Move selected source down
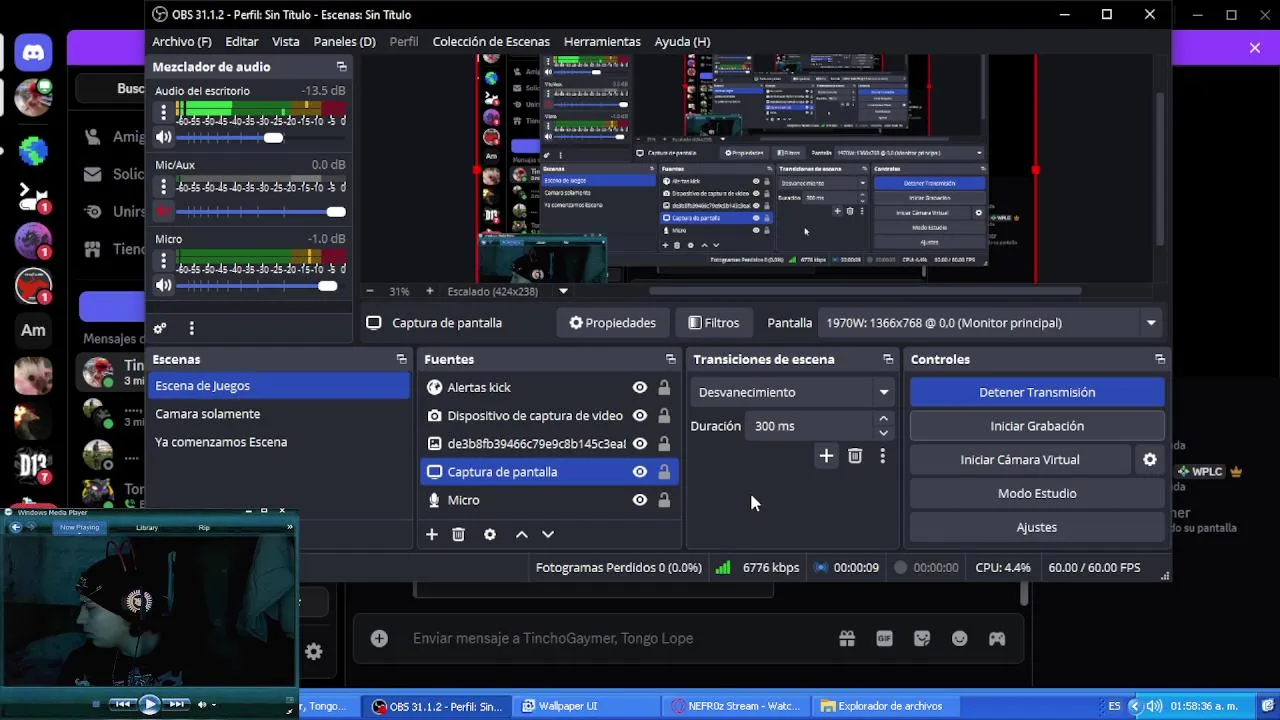 coord(548,535)
